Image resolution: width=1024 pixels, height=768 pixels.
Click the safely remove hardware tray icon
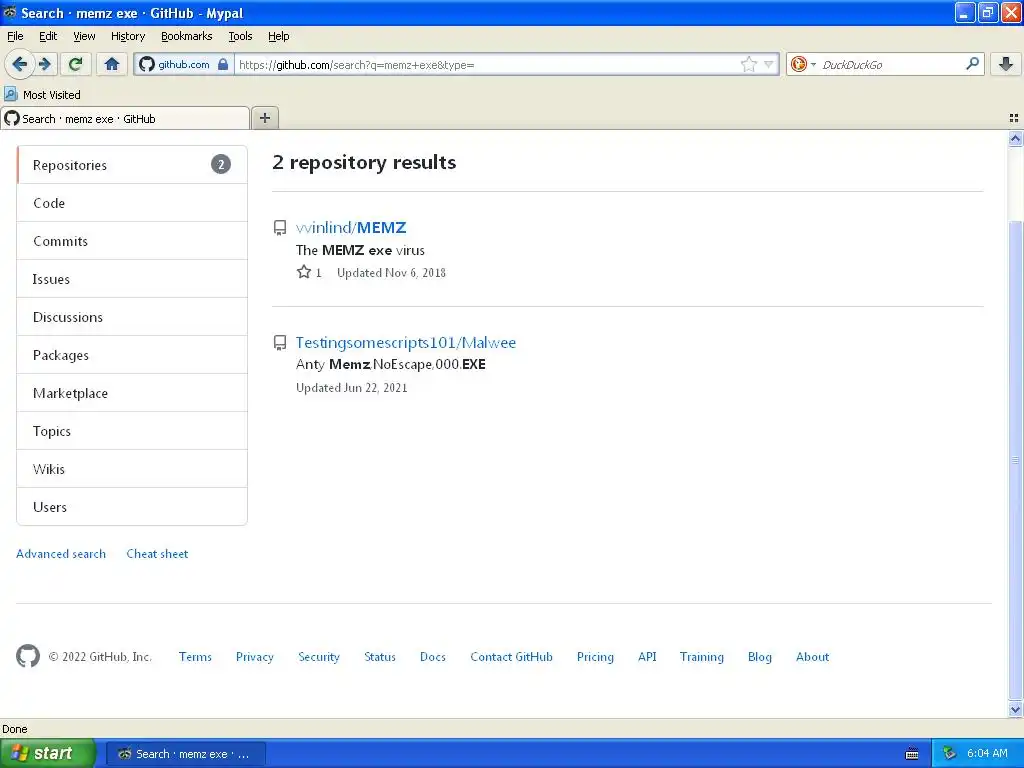coord(950,754)
